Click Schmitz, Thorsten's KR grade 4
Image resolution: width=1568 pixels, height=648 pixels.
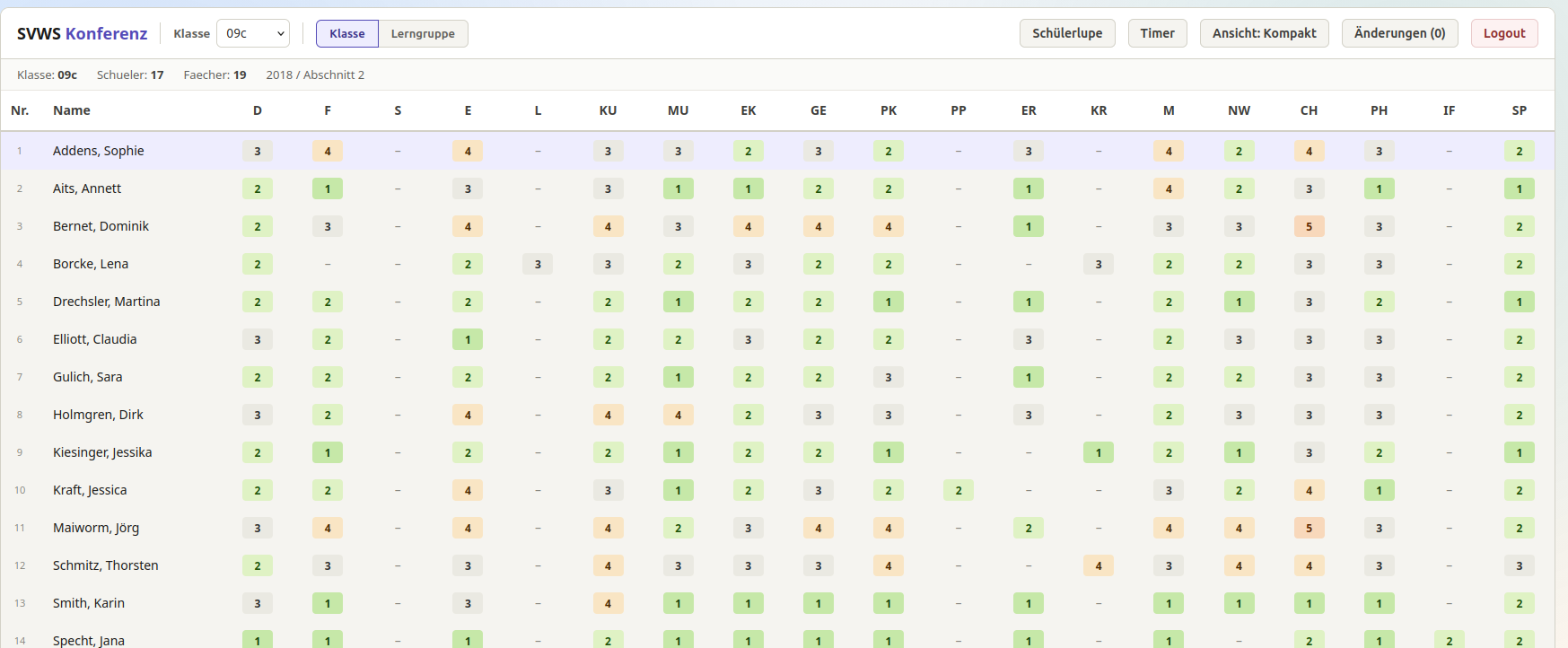pyautogui.click(x=1098, y=565)
